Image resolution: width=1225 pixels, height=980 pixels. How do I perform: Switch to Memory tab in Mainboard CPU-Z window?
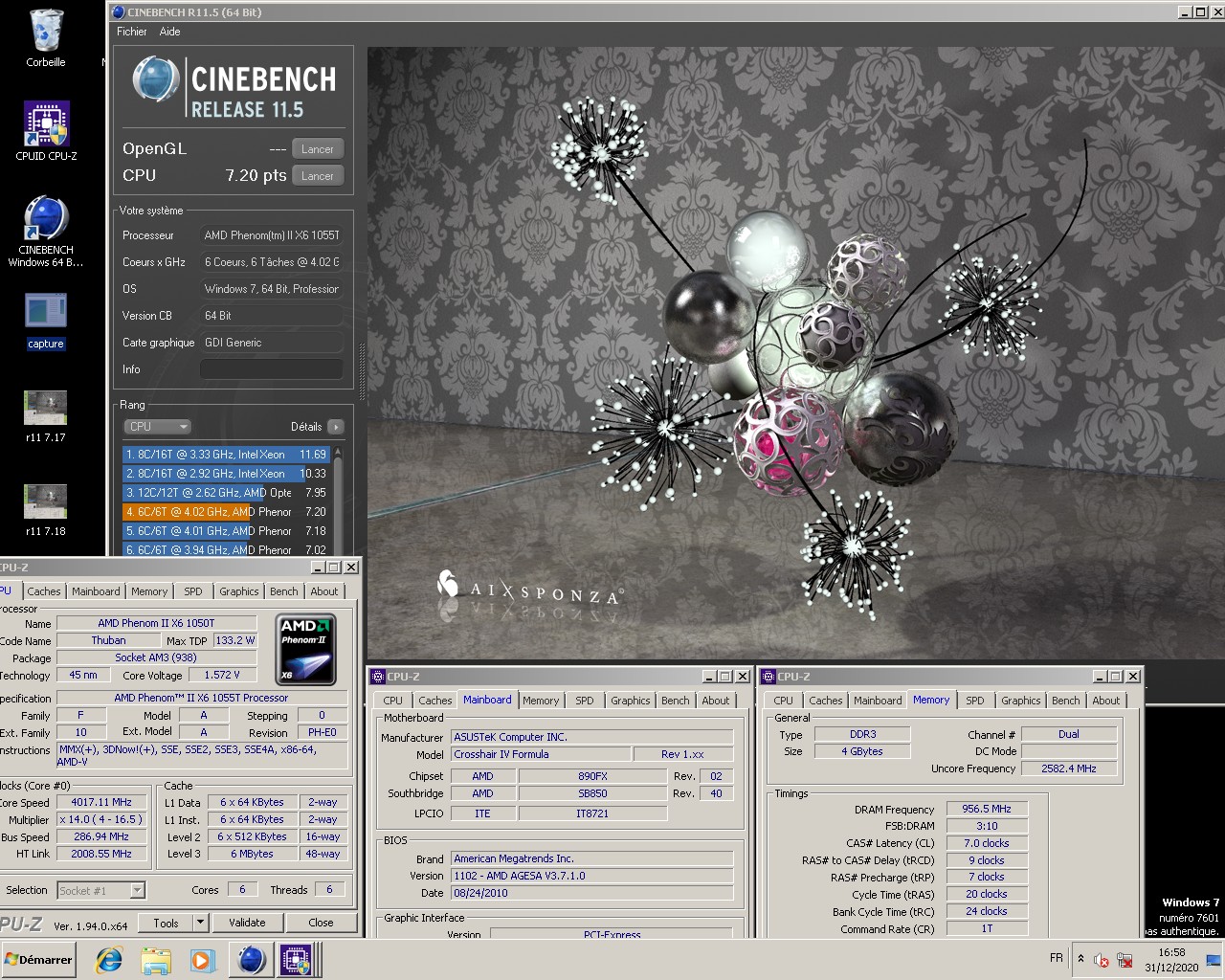coord(541,701)
